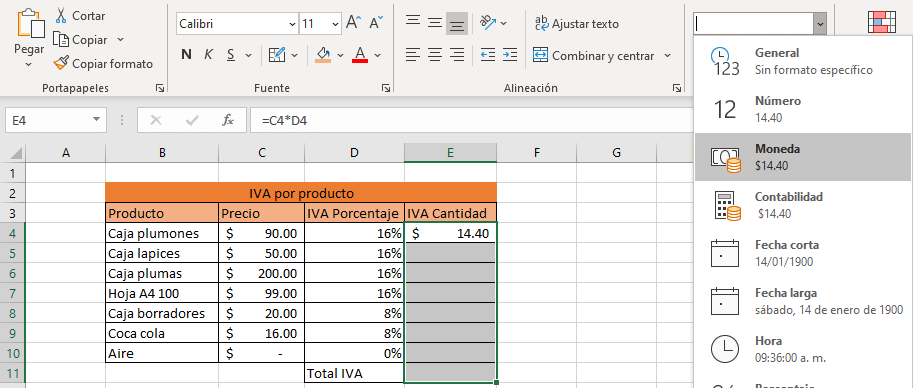This screenshot has height=388, width=913.
Task: Click the borders icon
Action: (x=277, y=55)
